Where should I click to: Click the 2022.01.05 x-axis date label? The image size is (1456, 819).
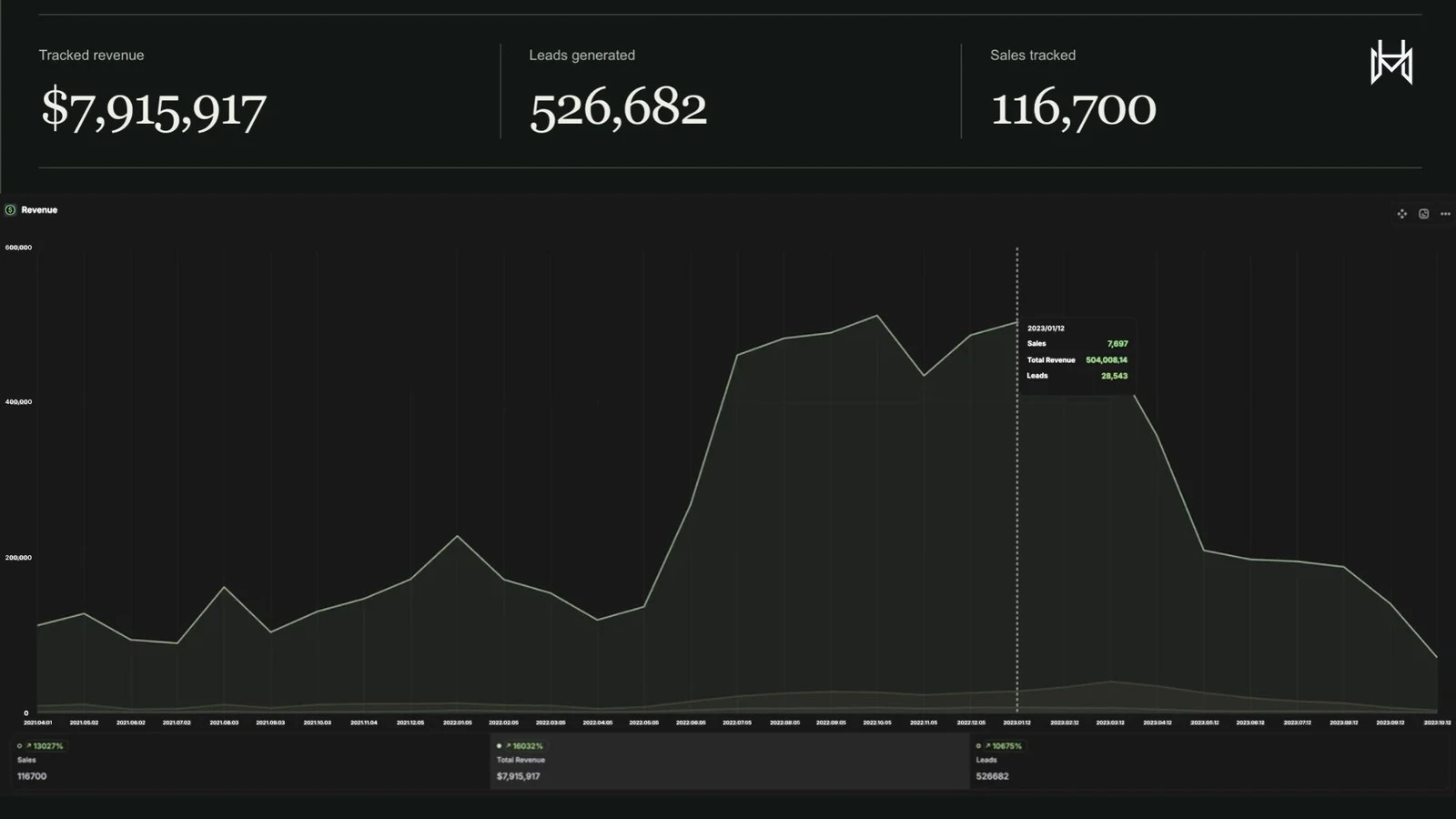457,723
